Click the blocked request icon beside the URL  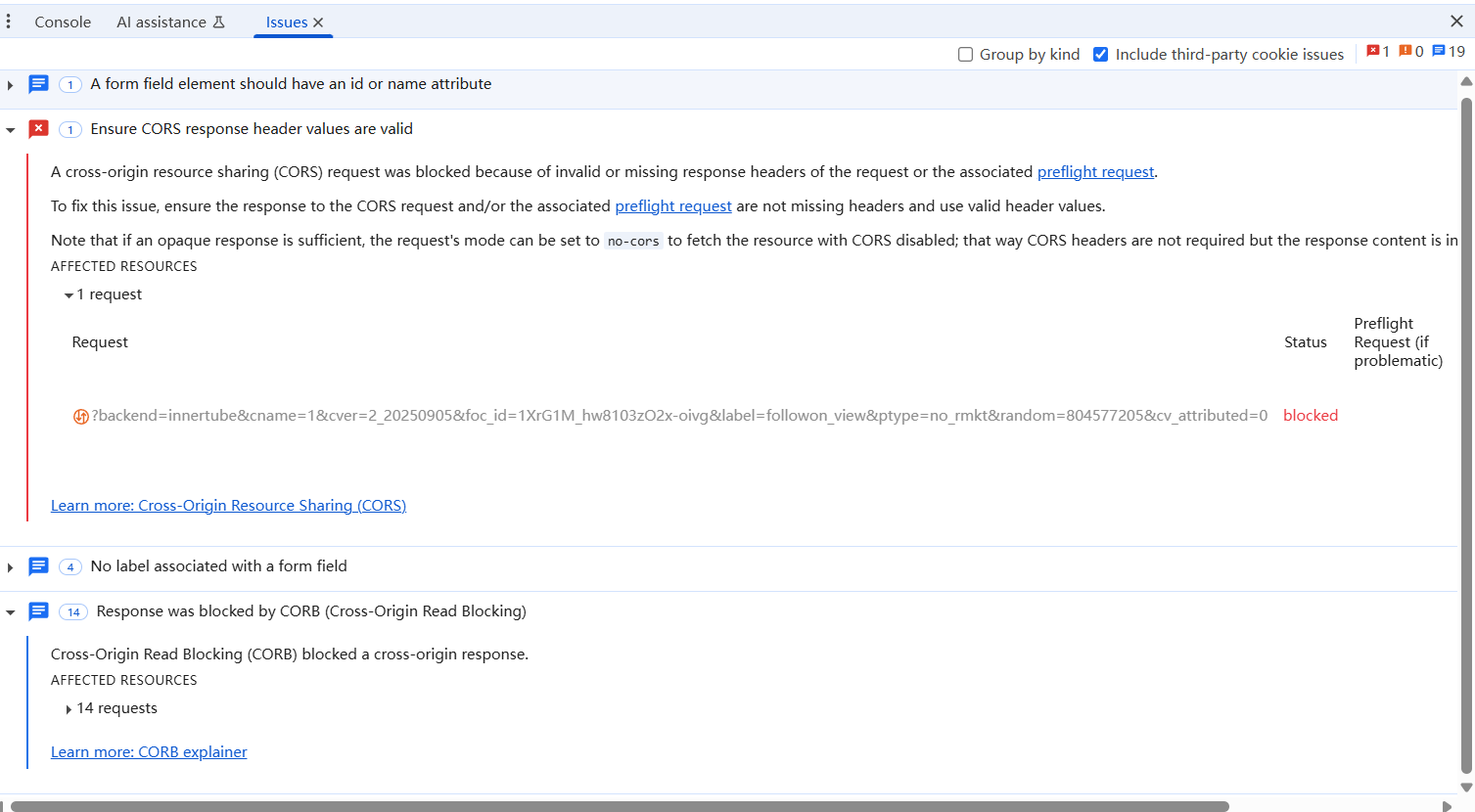coord(81,417)
